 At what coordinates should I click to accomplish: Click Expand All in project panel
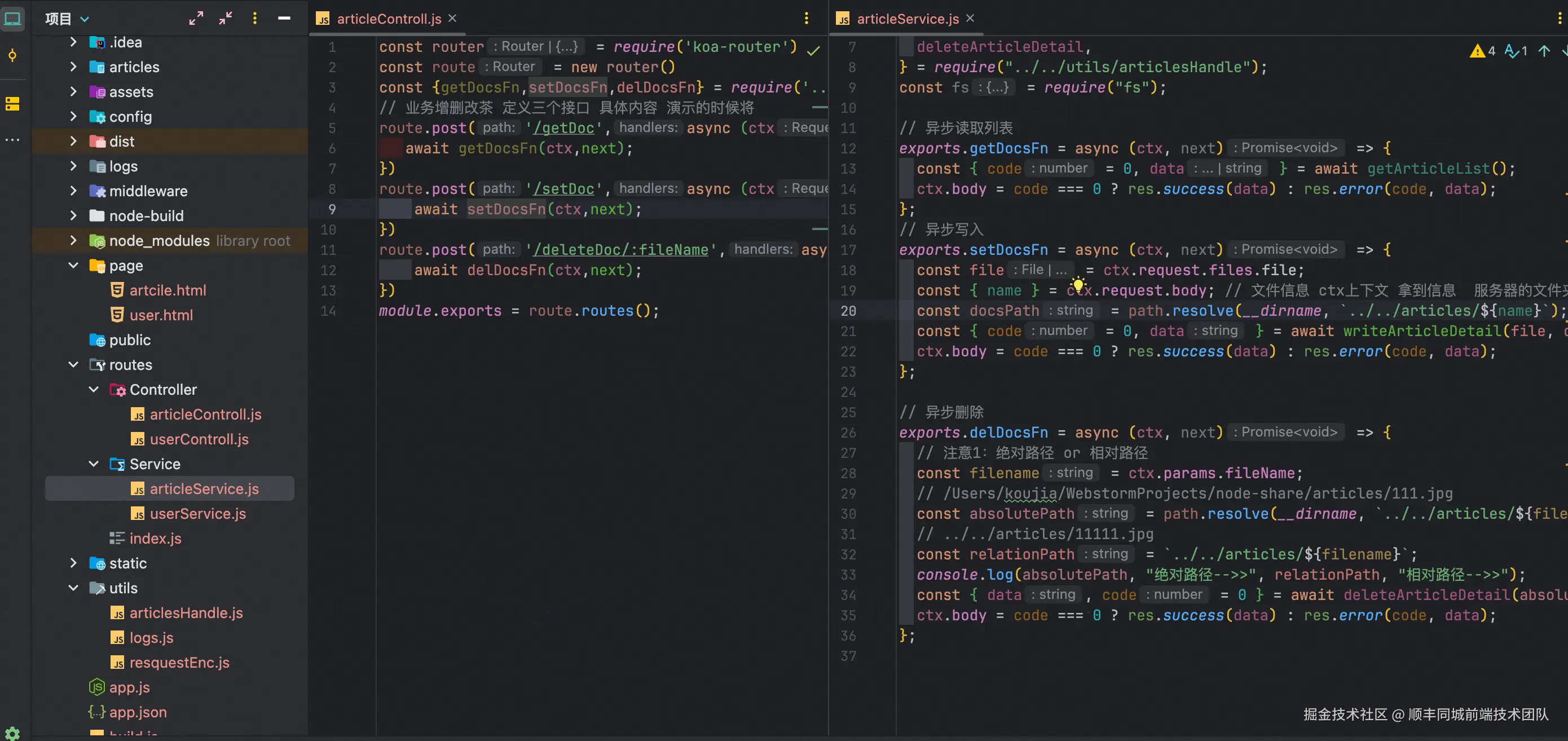pos(196,18)
